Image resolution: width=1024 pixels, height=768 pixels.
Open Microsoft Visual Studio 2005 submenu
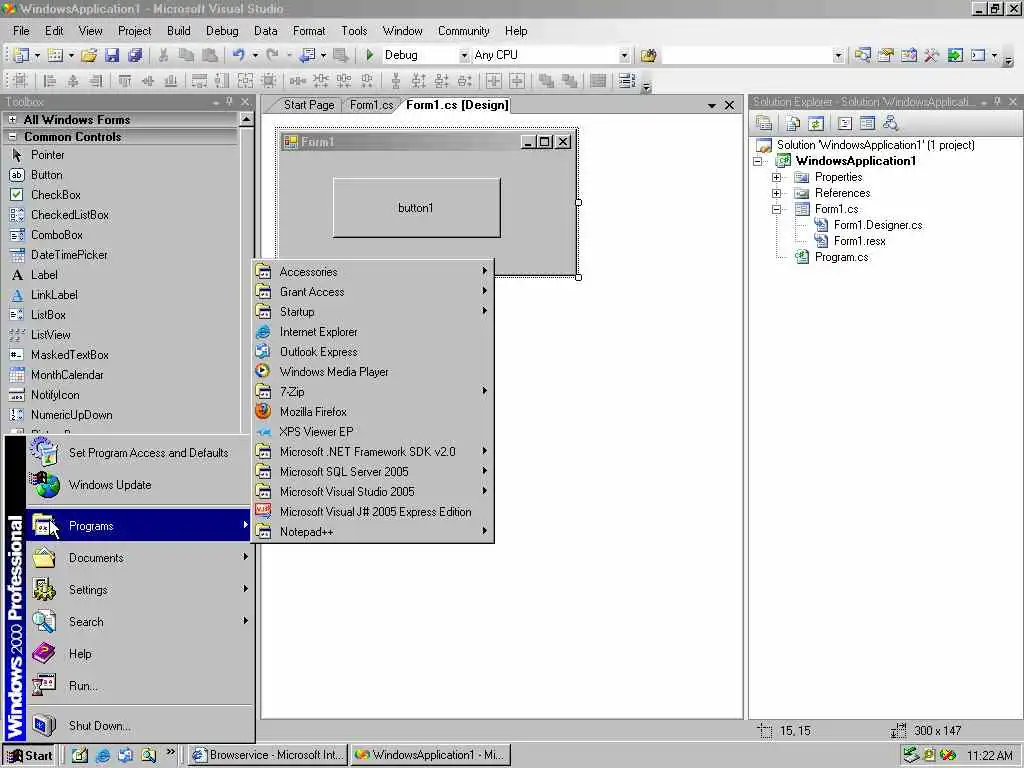pyautogui.click(x=372, y=492)
